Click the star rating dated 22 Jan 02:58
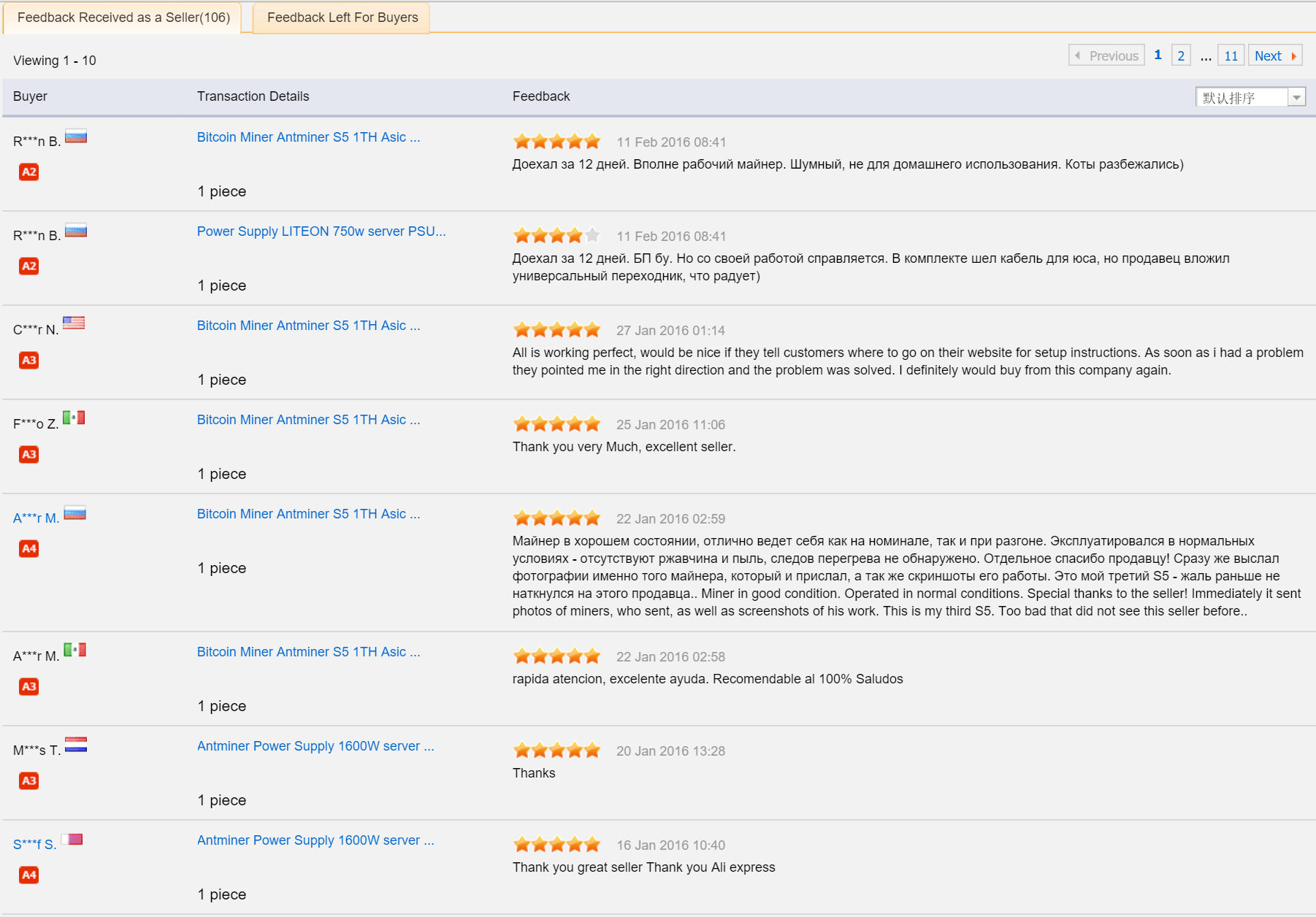Screen dimensions: 1316x917 point(557,656)
